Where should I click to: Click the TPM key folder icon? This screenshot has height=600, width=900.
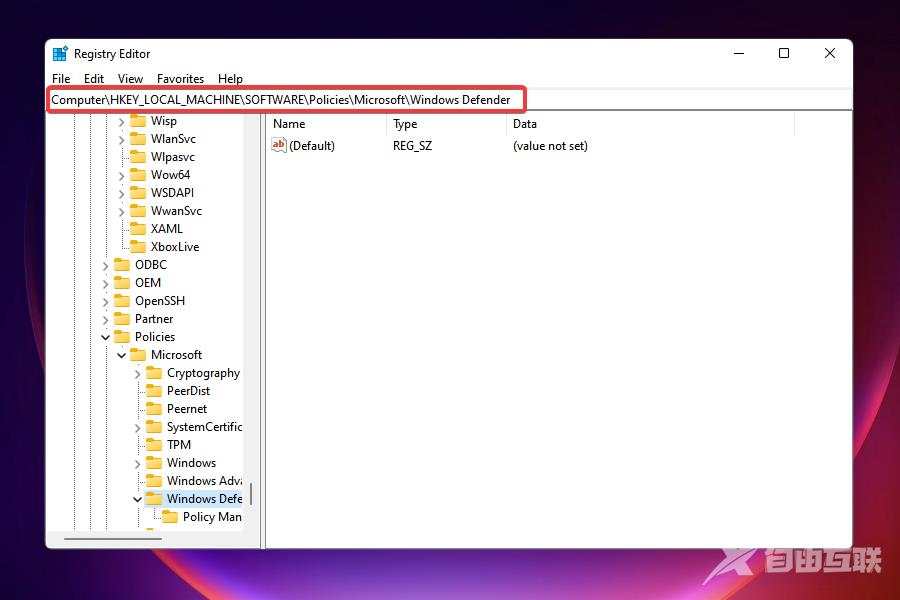pos(153,444)
